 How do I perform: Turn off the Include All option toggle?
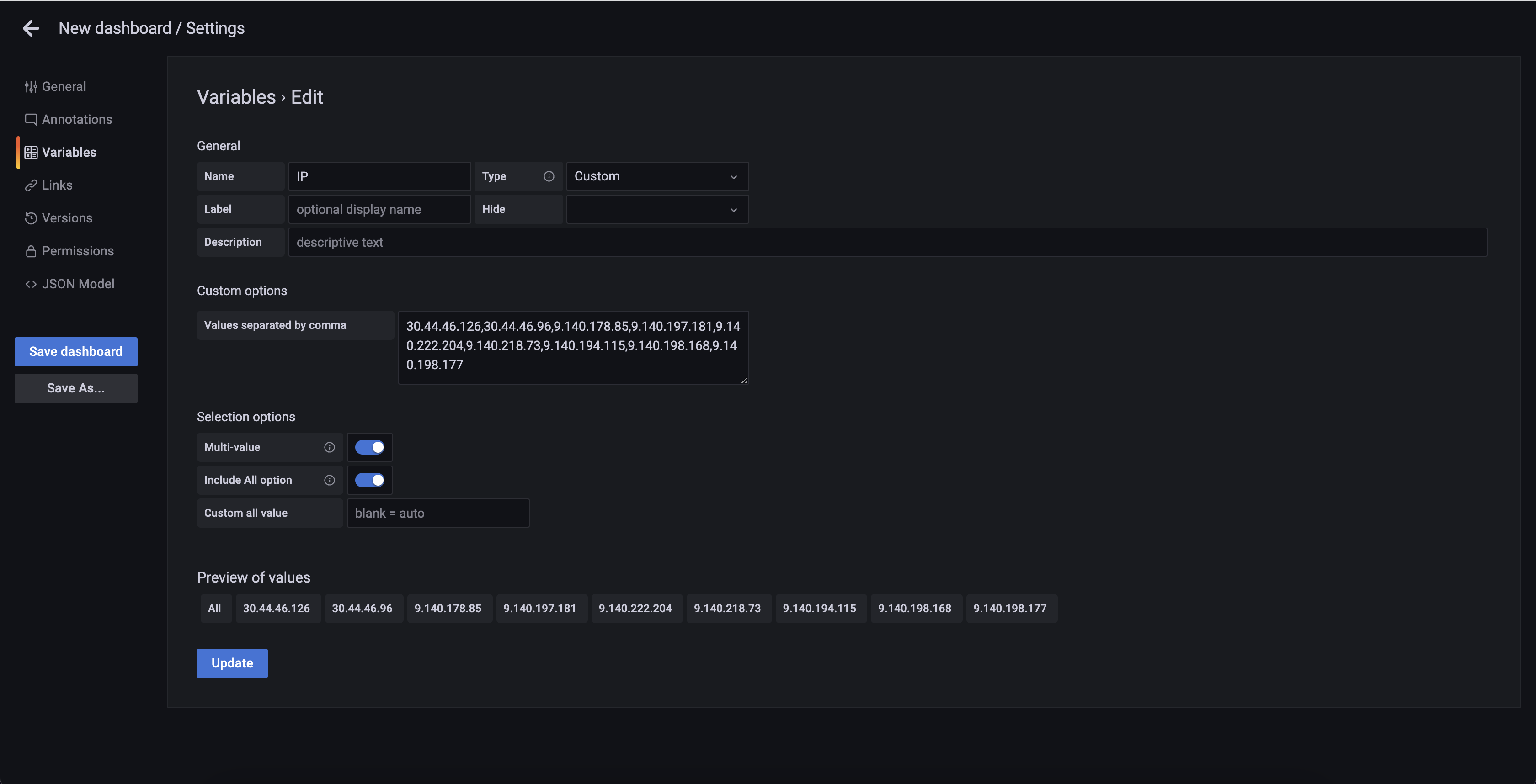370,480
